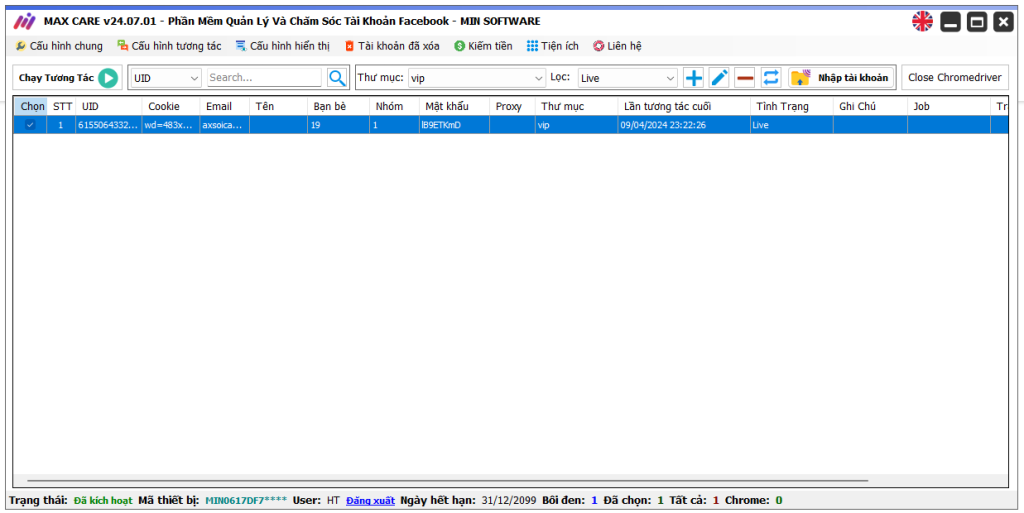Open Kiếm tiền menu

click(483, 46)
